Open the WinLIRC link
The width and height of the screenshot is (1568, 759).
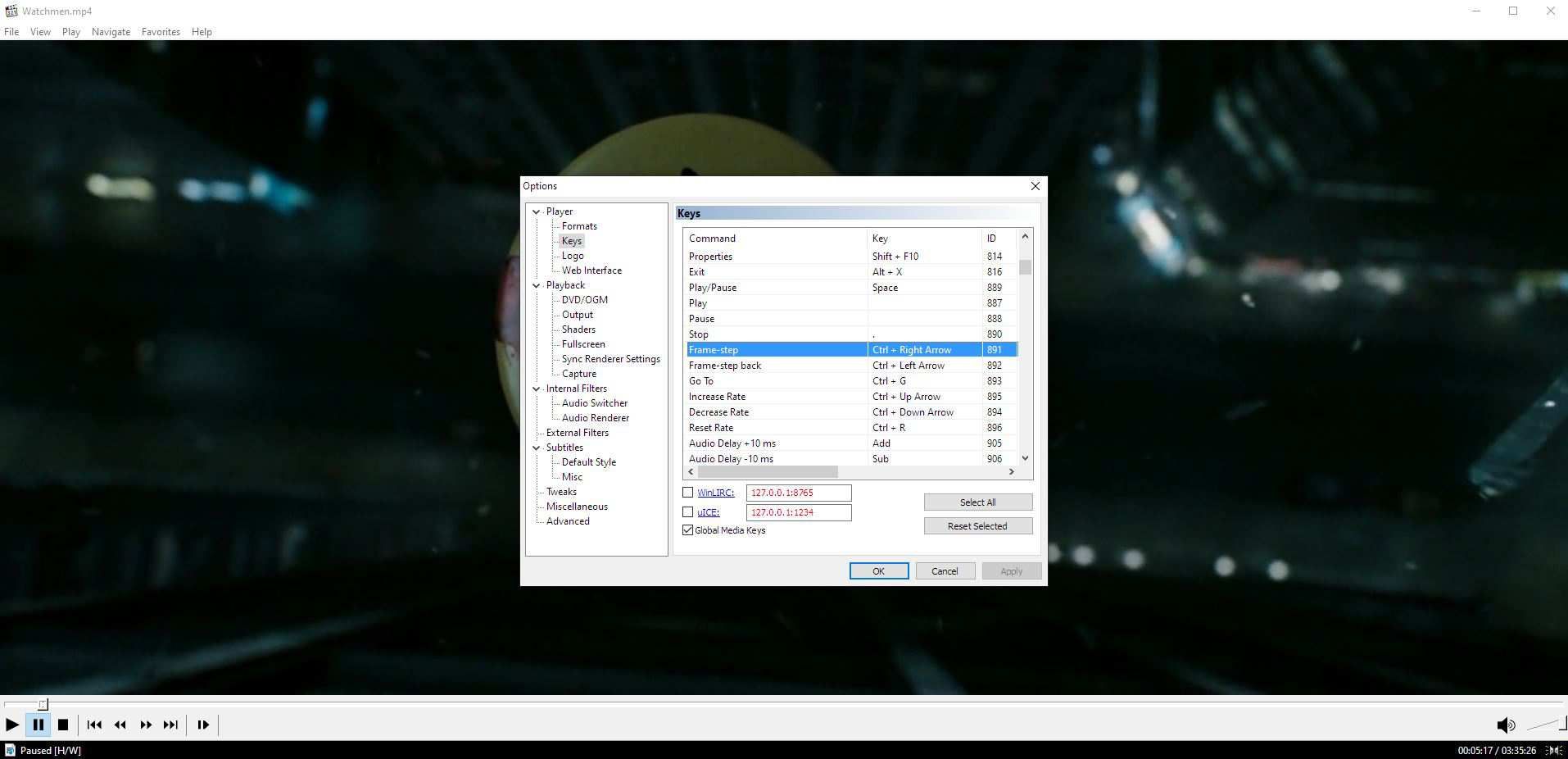click(x=716, y=493)
